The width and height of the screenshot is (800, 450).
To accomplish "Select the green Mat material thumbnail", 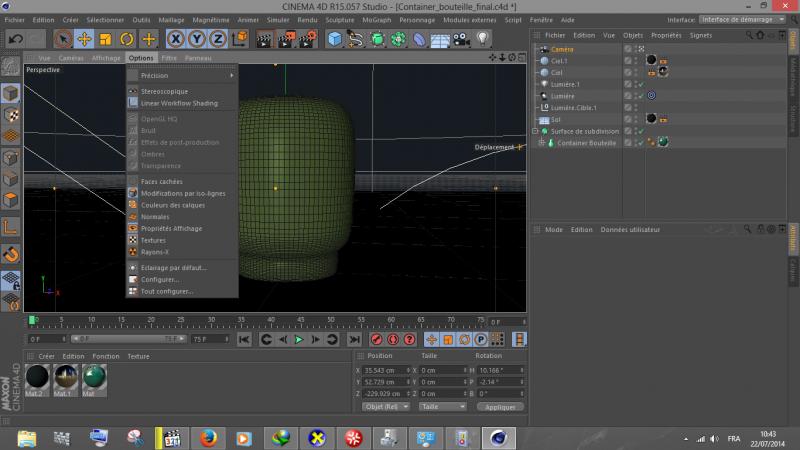I will click(x=94, y=376).
